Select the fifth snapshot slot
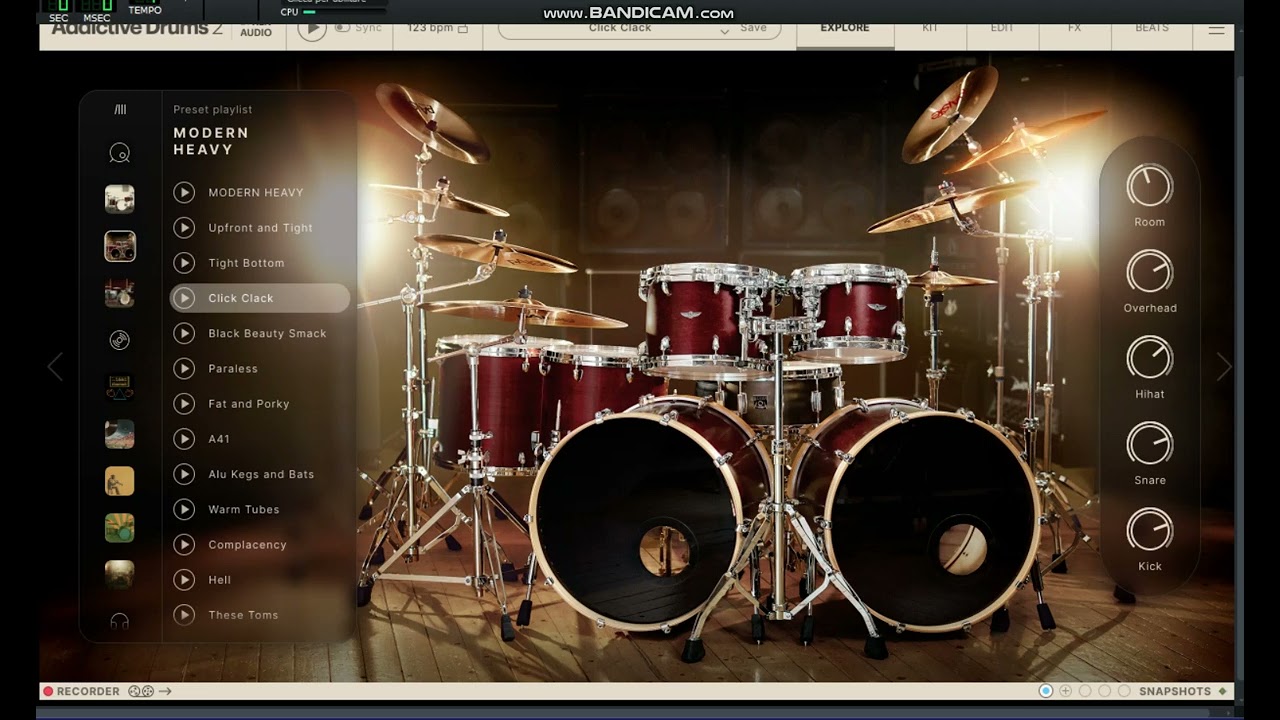This screenshot has height=720, width=1280. (1124, 691)
